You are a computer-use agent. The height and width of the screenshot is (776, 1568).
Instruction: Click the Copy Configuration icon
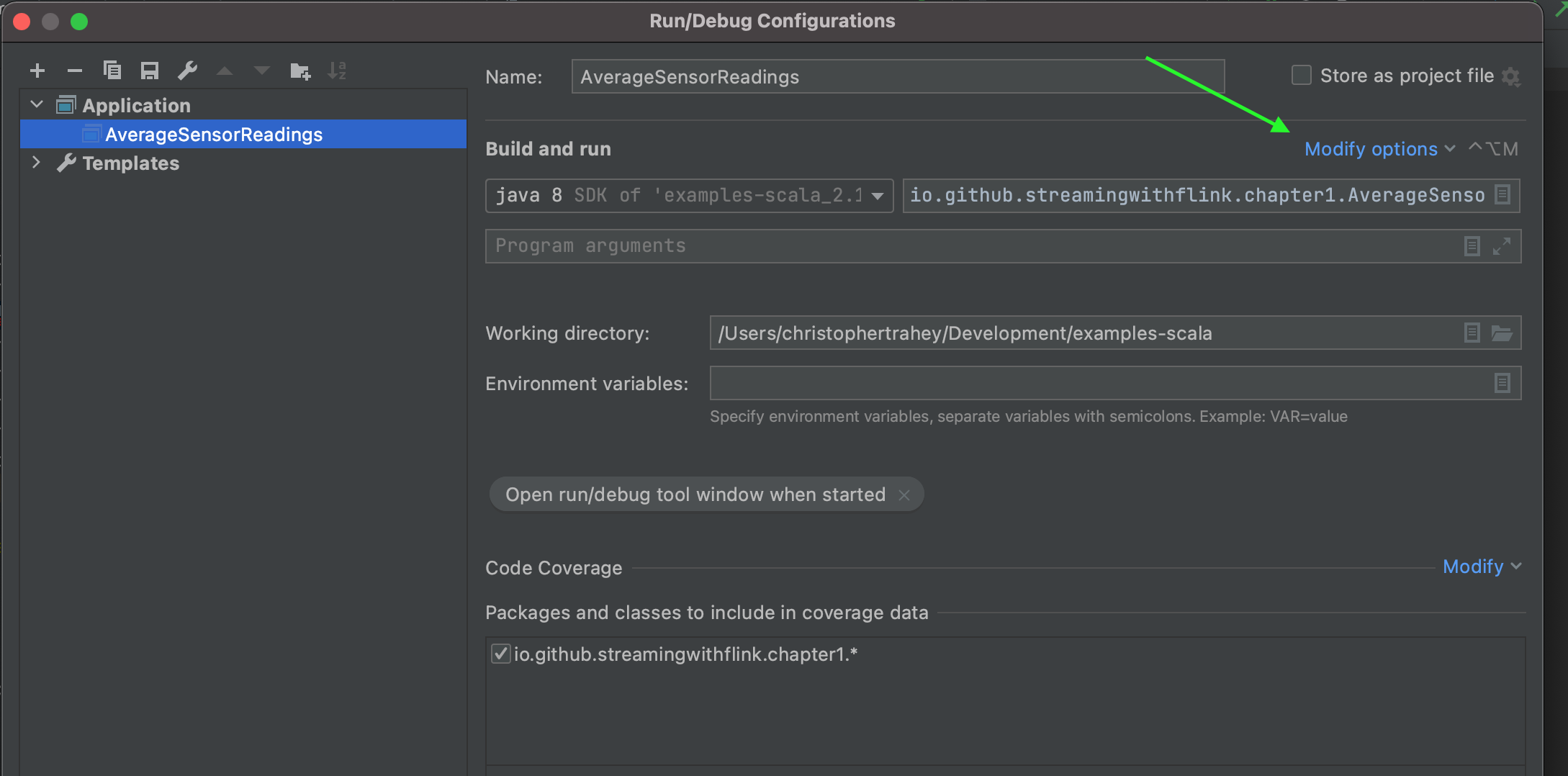click(112, 71)
